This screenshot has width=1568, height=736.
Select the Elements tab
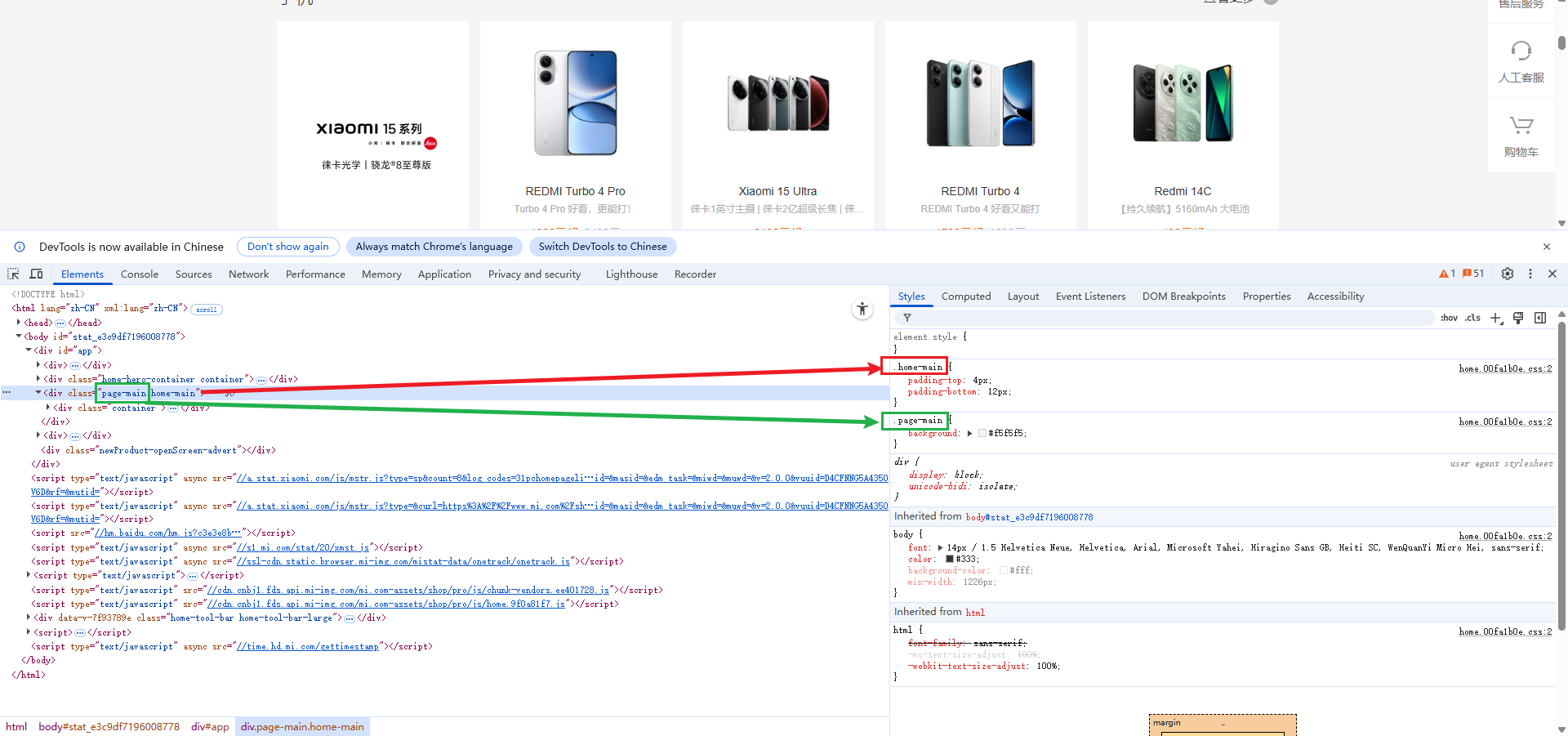pyautogui.click(x=82, y=274)
